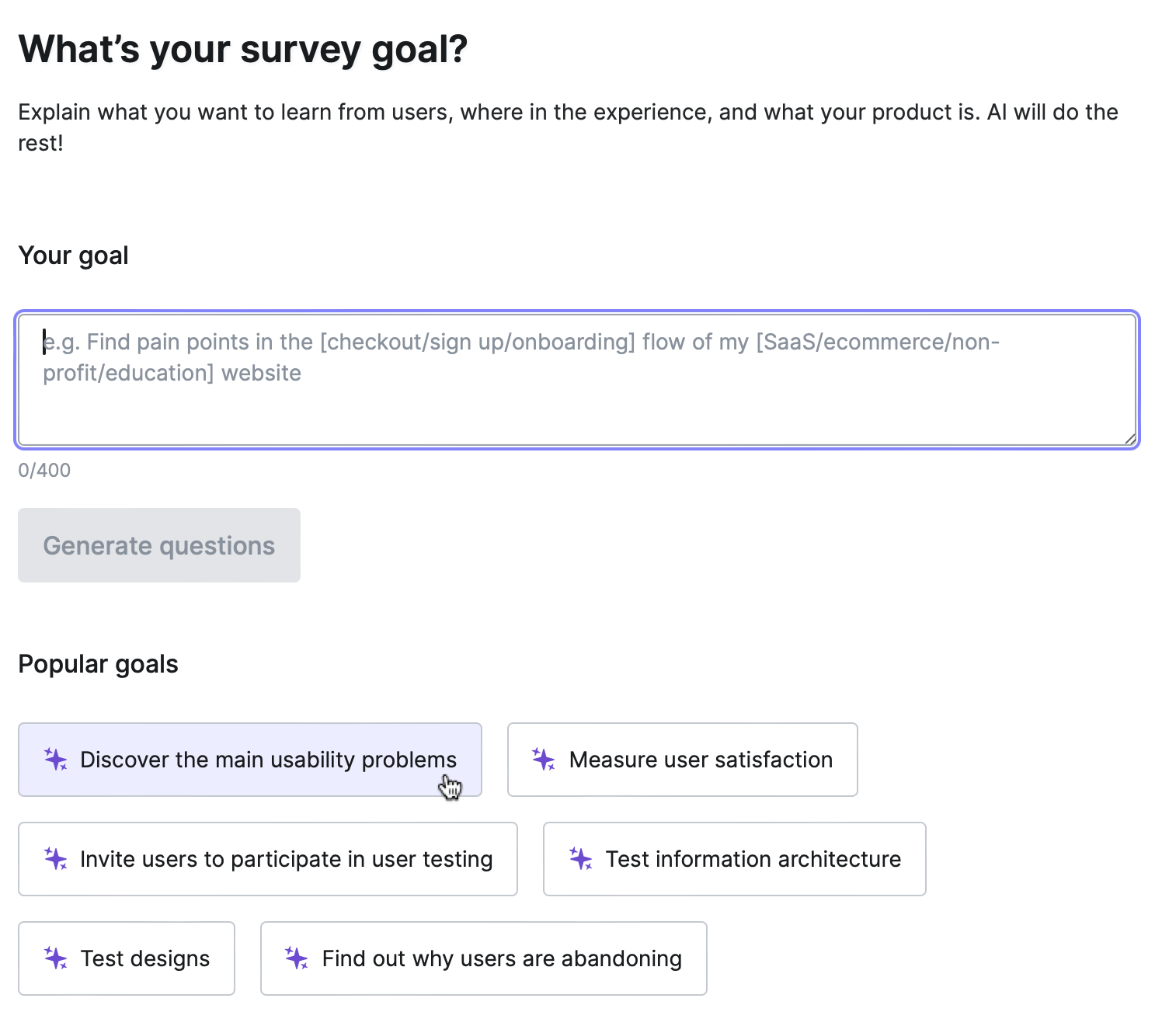The width and height of the screenshot is (1176, 1033).
Task: Select the 'Test designs' popular goal
Action: pyautogui.click(x=126, y=958)
